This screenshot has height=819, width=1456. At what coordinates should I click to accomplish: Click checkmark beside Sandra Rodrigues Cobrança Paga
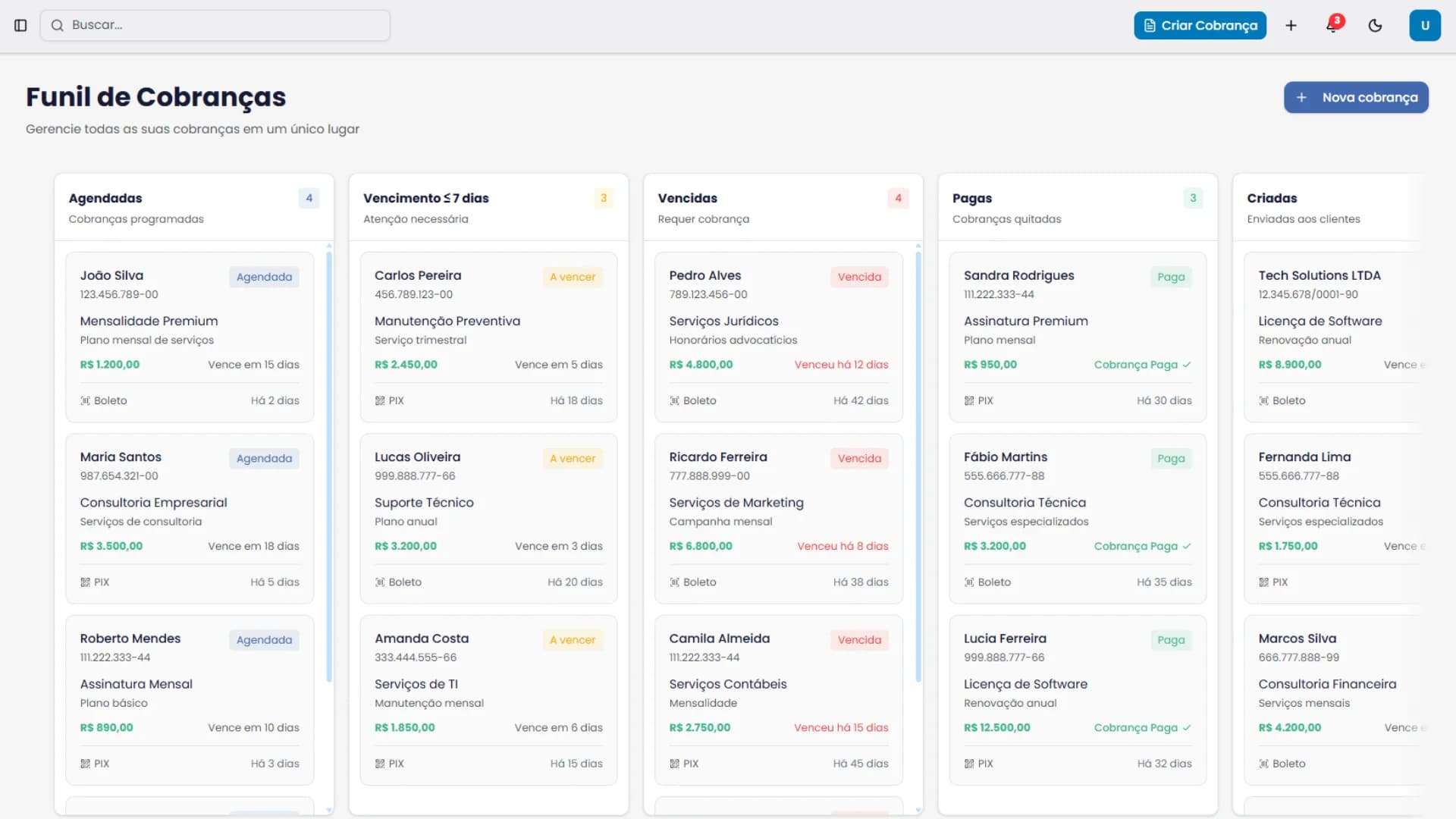pyautogui.click(x=1187, y=365)
